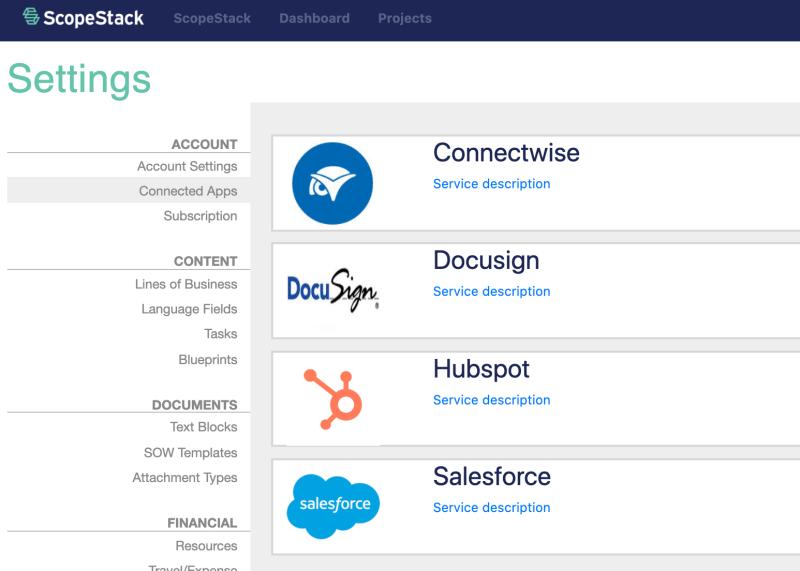This screenshot has height=571, width=800.
Task: Open Subscription settings page
Action: click(201, 216)
